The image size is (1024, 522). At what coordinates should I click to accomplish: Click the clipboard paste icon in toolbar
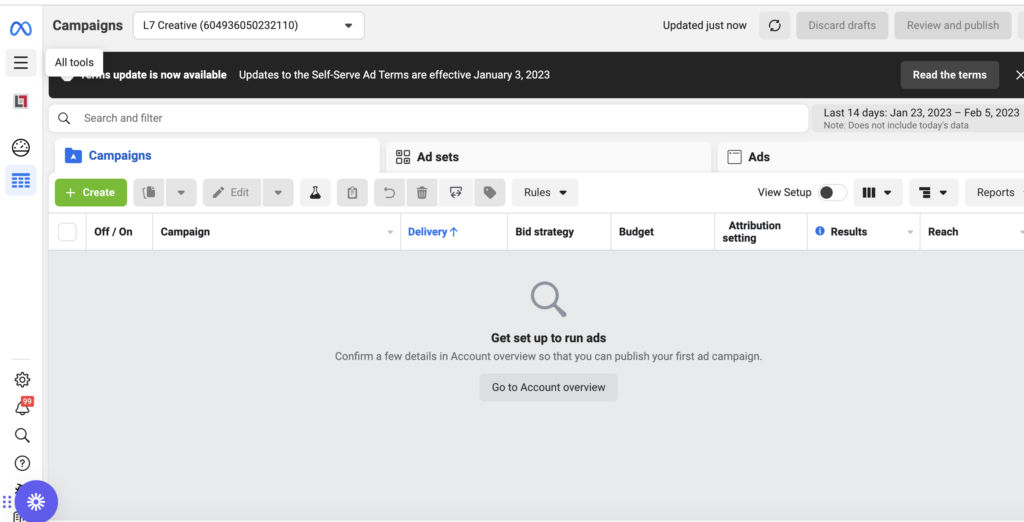pyautogui.click(x=352, y=193)
